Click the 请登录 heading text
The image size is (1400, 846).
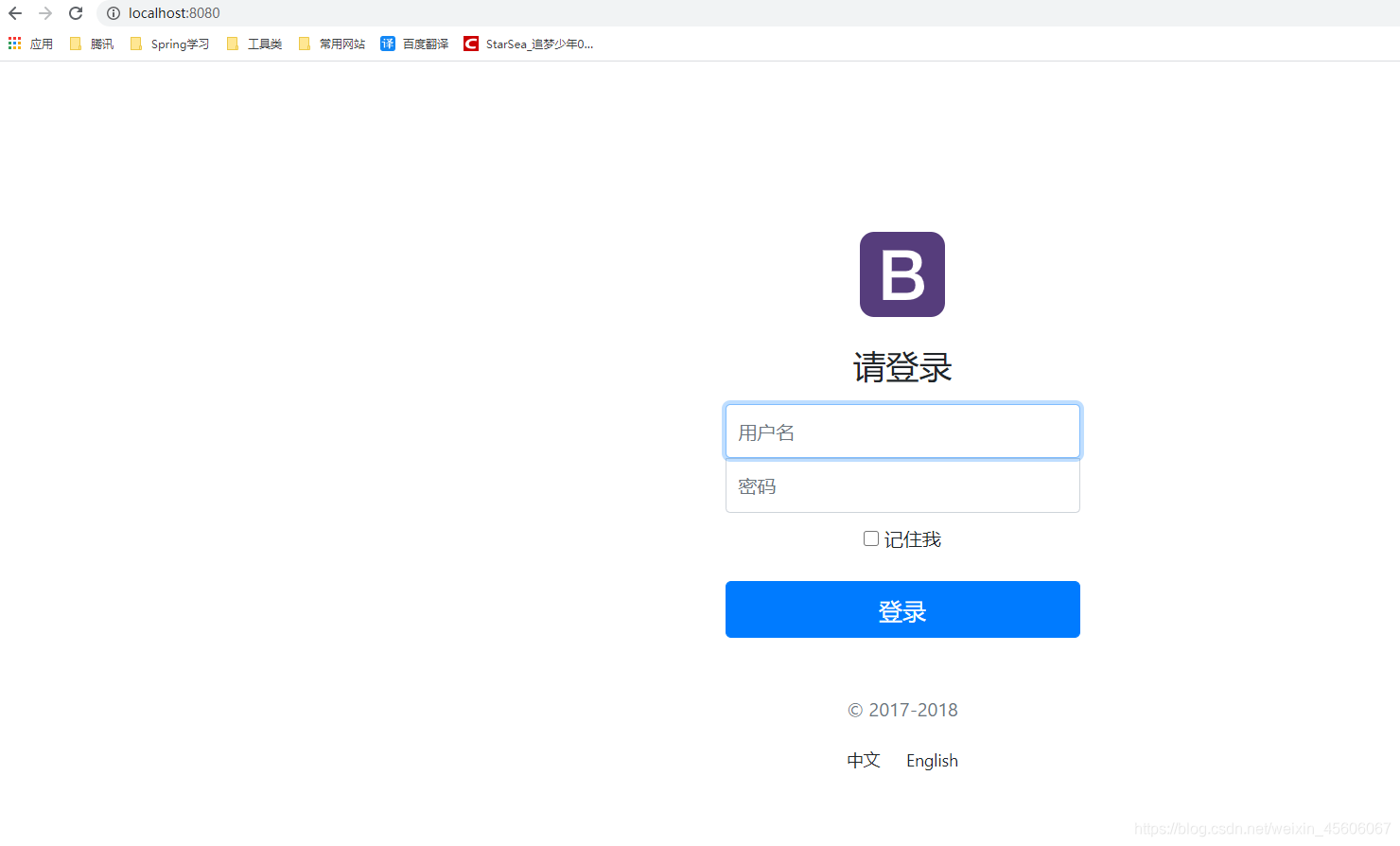point(902,367)
